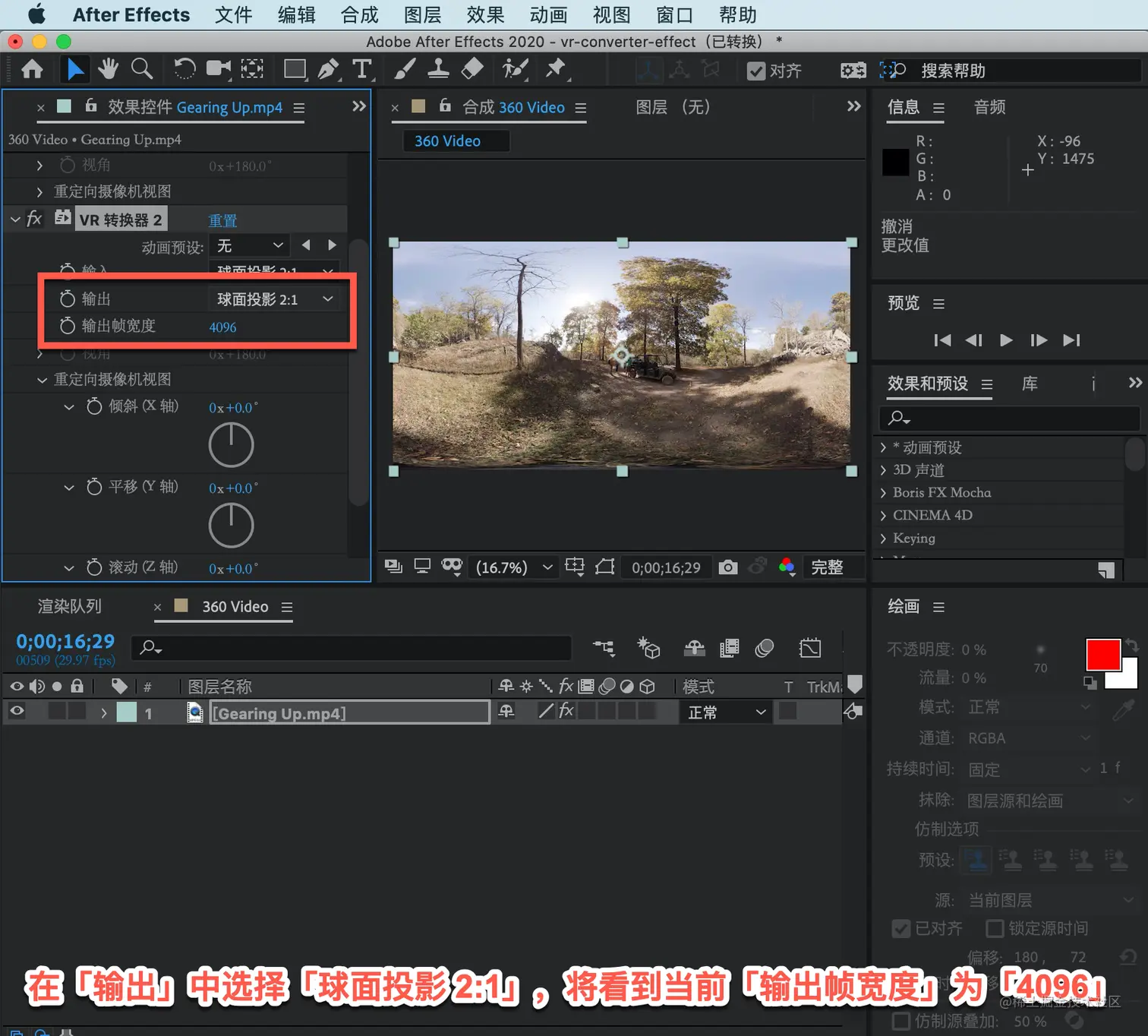Toggle stopwatch for 滚动 (Z 轴)
This screenshot has height=1036, width=1148.
pyautogui.click(x=94, y=567)
